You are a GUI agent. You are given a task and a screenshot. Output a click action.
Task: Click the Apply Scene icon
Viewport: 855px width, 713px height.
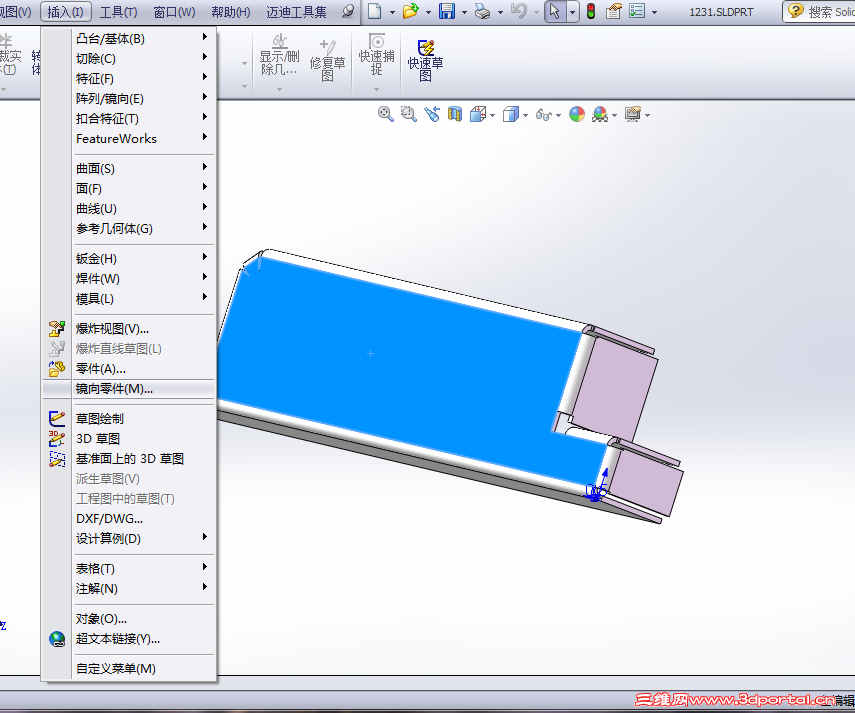pyautogui.click(x=600, y=114)
